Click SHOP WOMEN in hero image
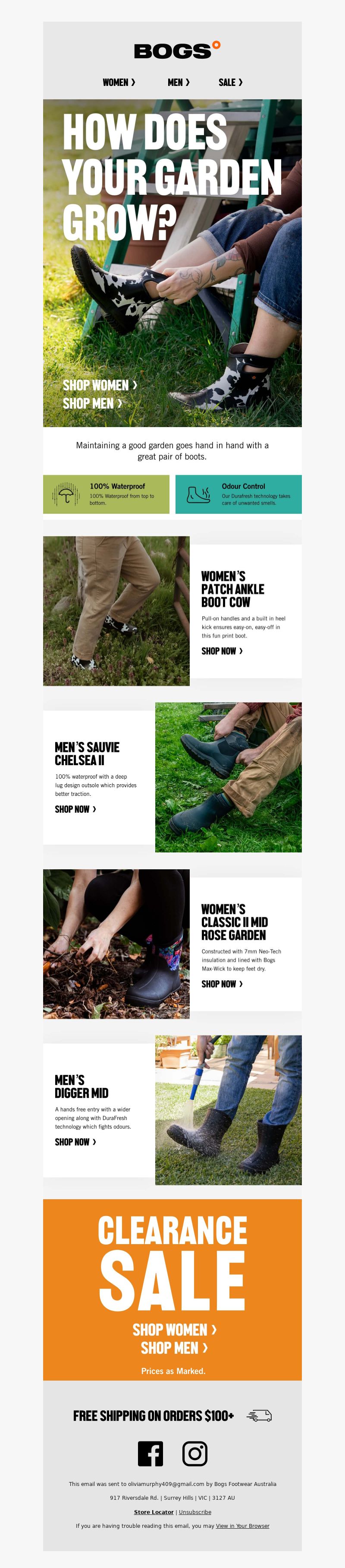Viewport: 345px width, 1568px height. coord(100,385)
